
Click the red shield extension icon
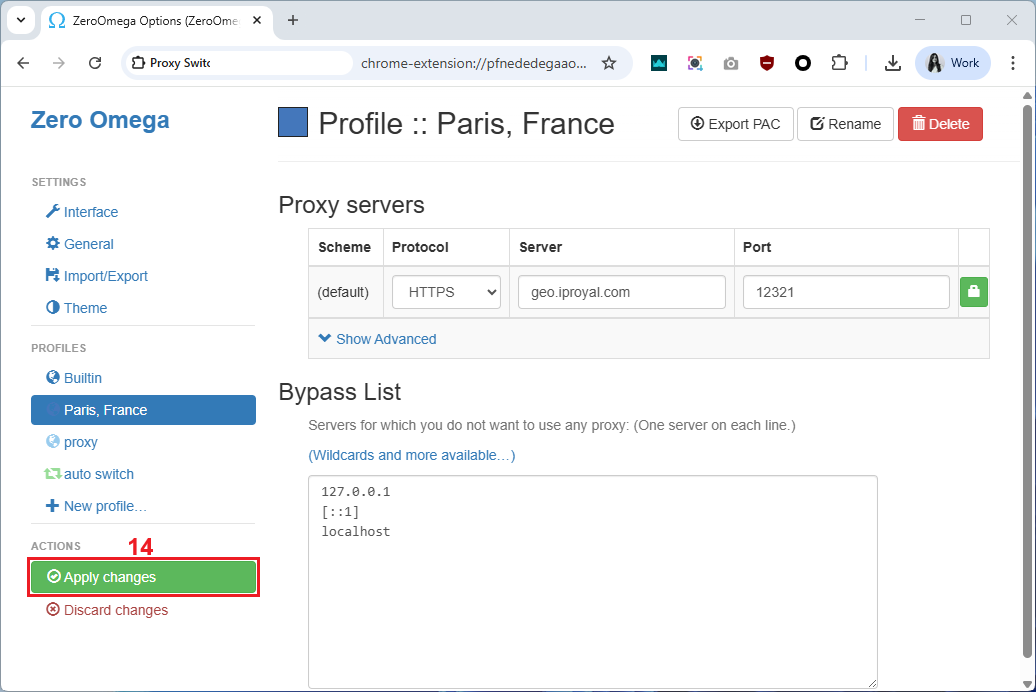click(767, 63)
